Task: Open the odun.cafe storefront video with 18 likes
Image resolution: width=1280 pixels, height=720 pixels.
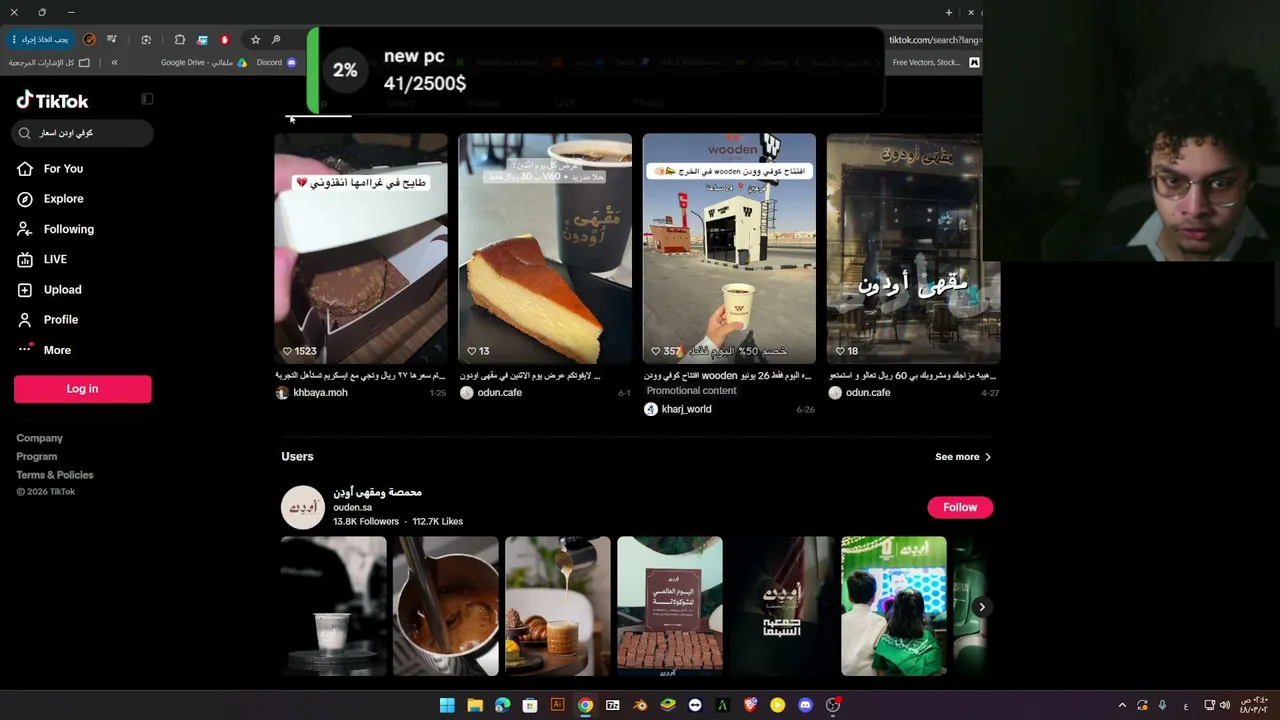Action: coord(913,249)
